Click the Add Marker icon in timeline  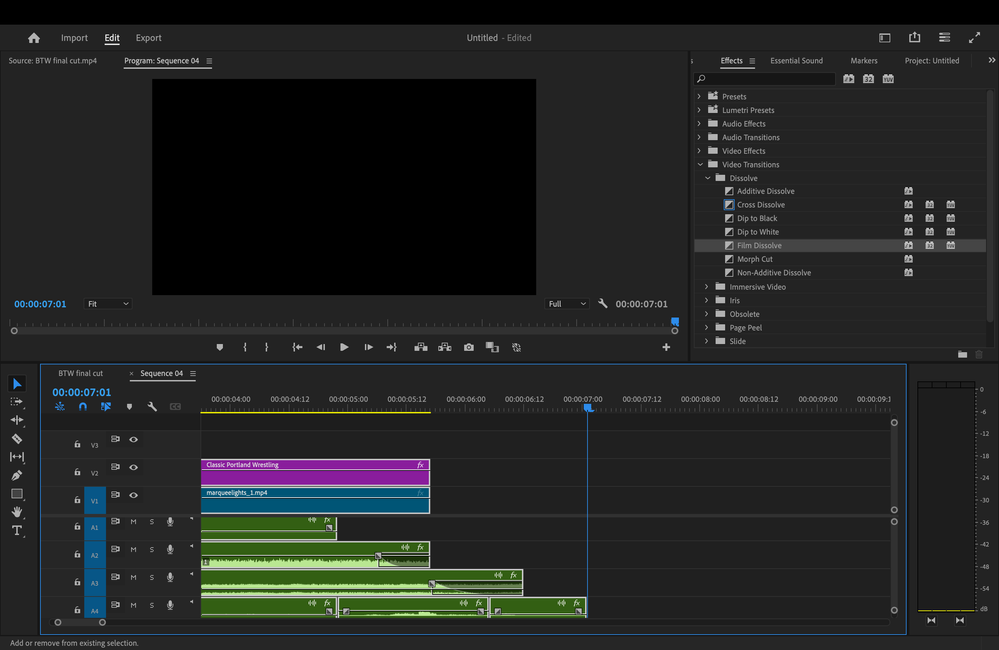[129, 407]
